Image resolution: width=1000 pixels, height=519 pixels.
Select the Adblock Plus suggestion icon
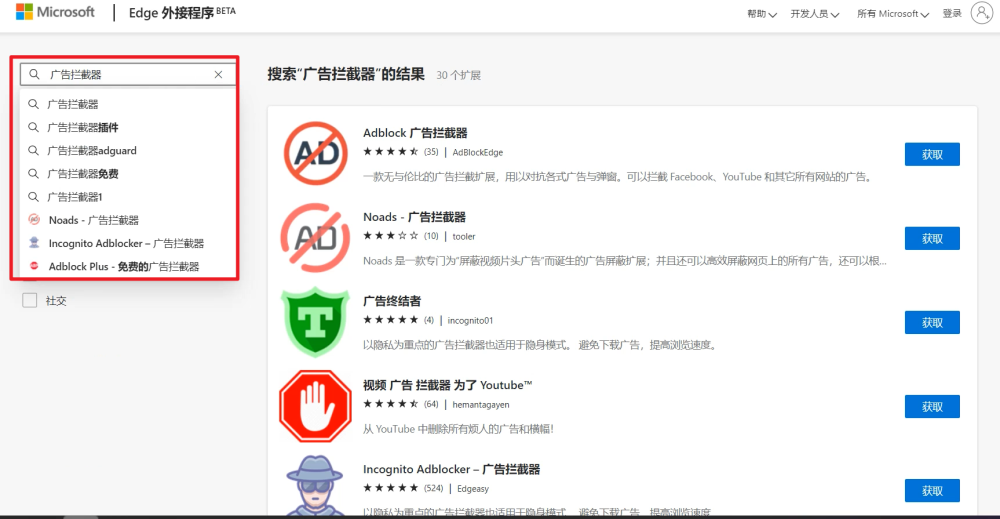tap(34, 266)
